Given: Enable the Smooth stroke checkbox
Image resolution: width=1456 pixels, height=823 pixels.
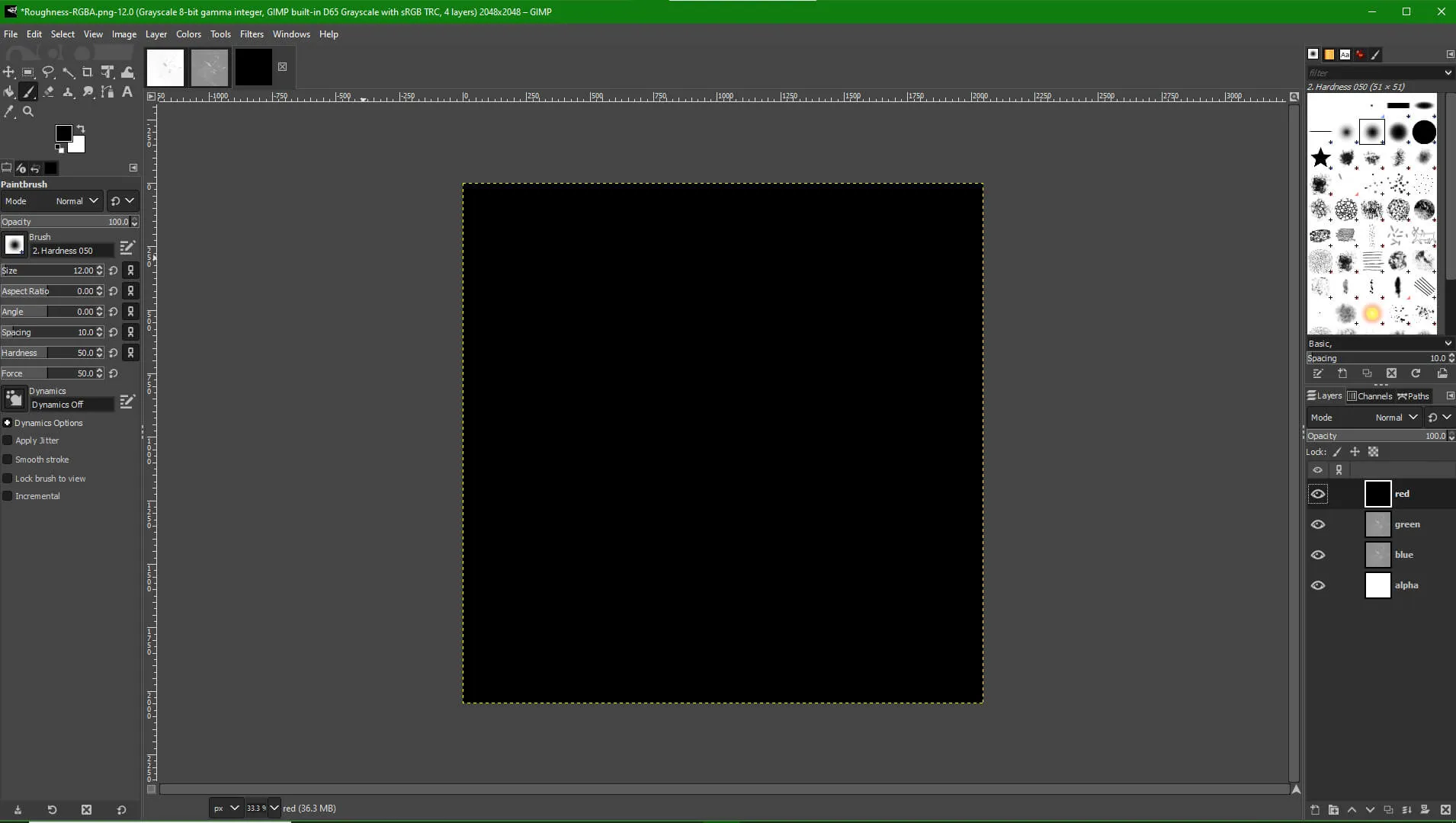Looking at the screenshot, I should click(8, 460).
